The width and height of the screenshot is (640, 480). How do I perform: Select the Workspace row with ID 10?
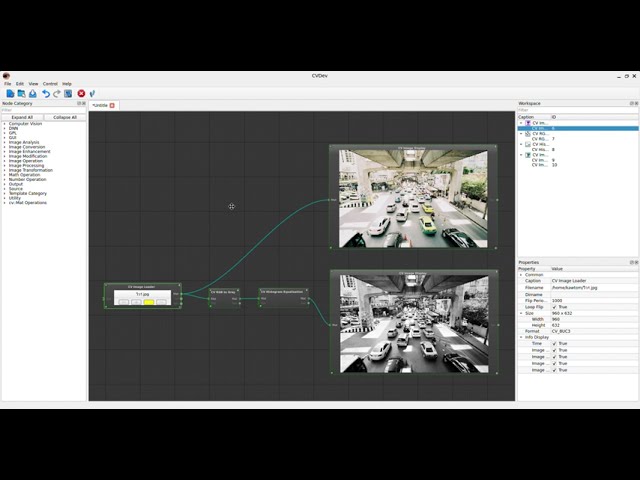578,165
